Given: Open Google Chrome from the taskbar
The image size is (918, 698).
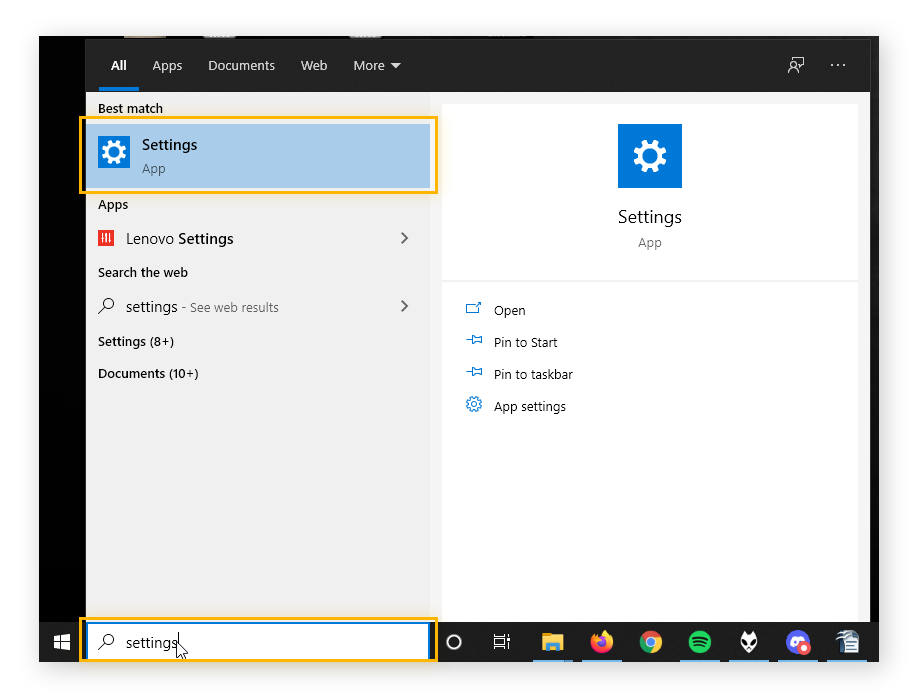Looking at the screenshot, I should click(x=650, y=642).
